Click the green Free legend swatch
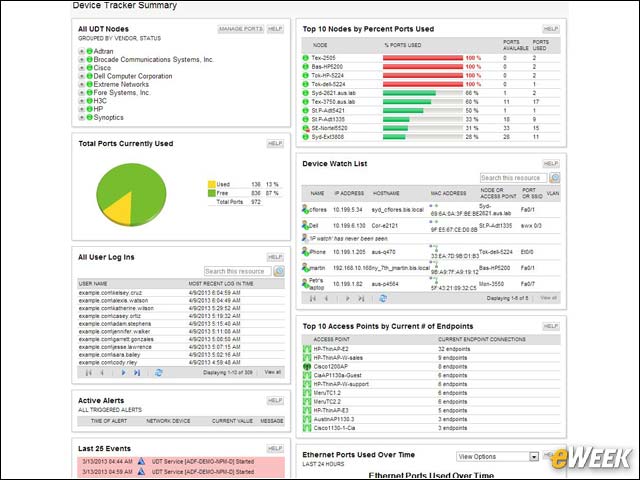This screenshot has height=480, width=640. [x=211, y=193]
